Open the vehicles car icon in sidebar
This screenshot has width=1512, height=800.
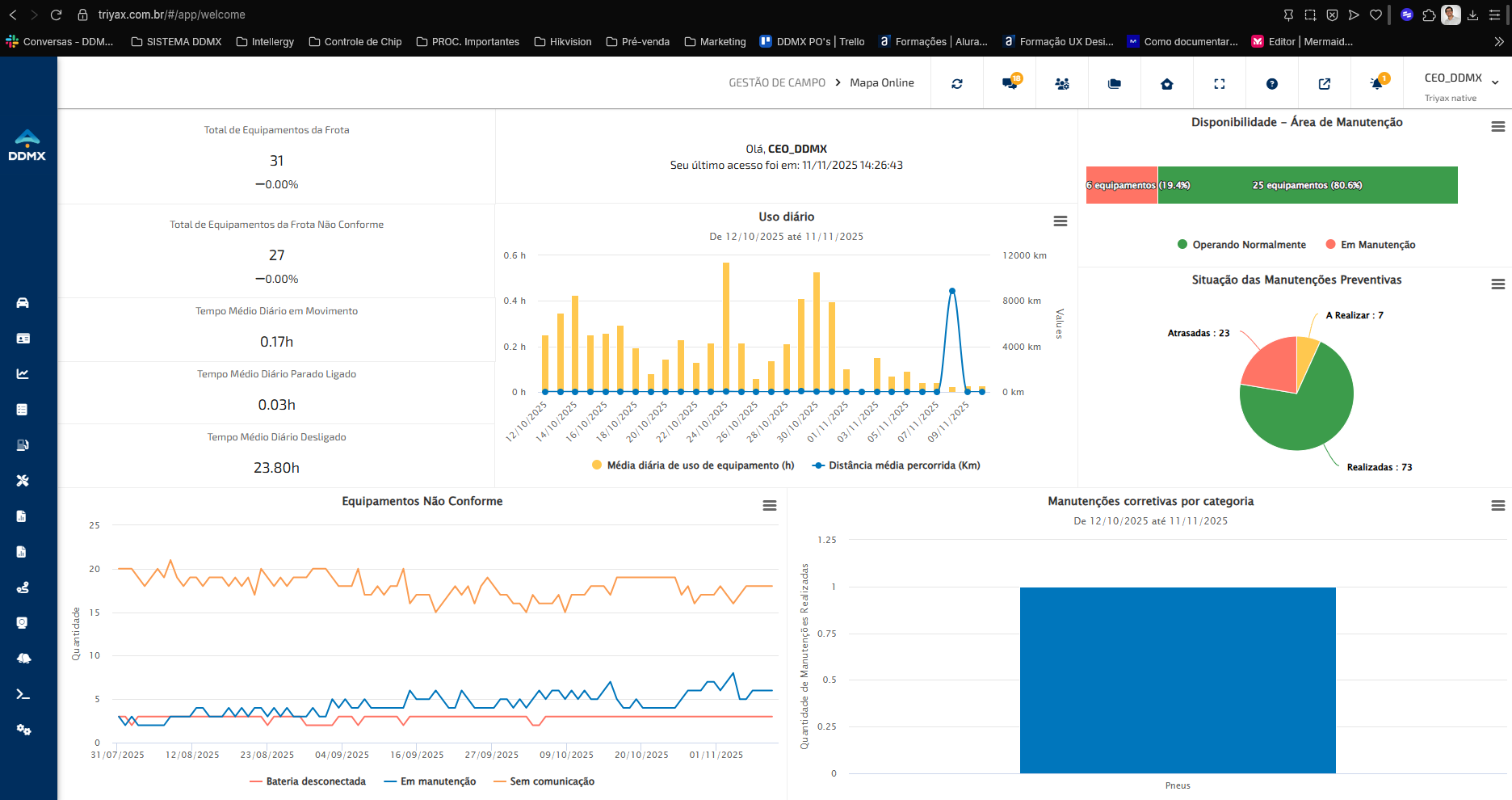(x=23, y=302)
